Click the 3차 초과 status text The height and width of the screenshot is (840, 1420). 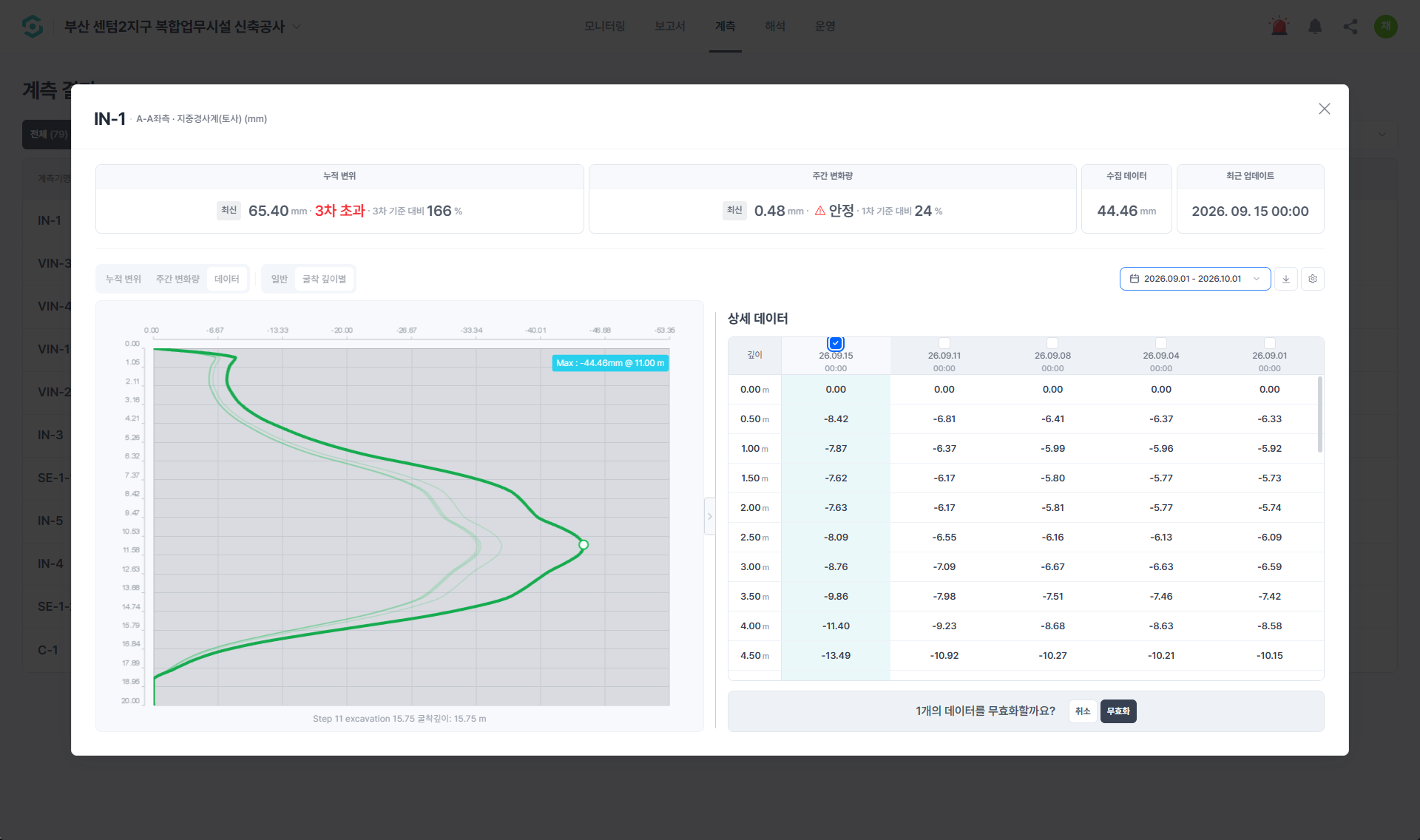(x=340, y=211)
